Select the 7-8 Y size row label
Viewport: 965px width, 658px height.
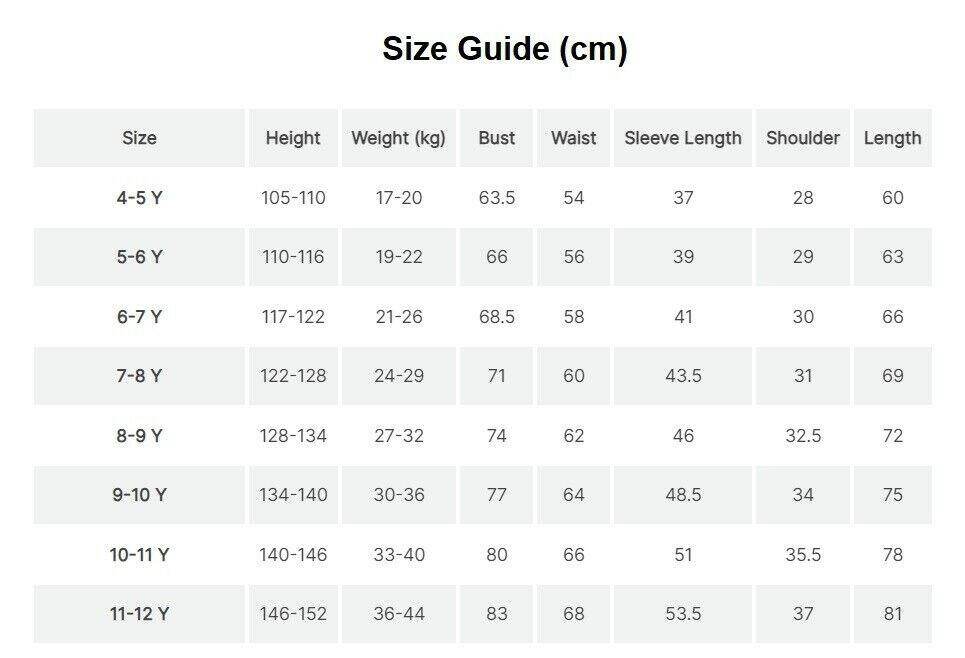coord(139,376)
